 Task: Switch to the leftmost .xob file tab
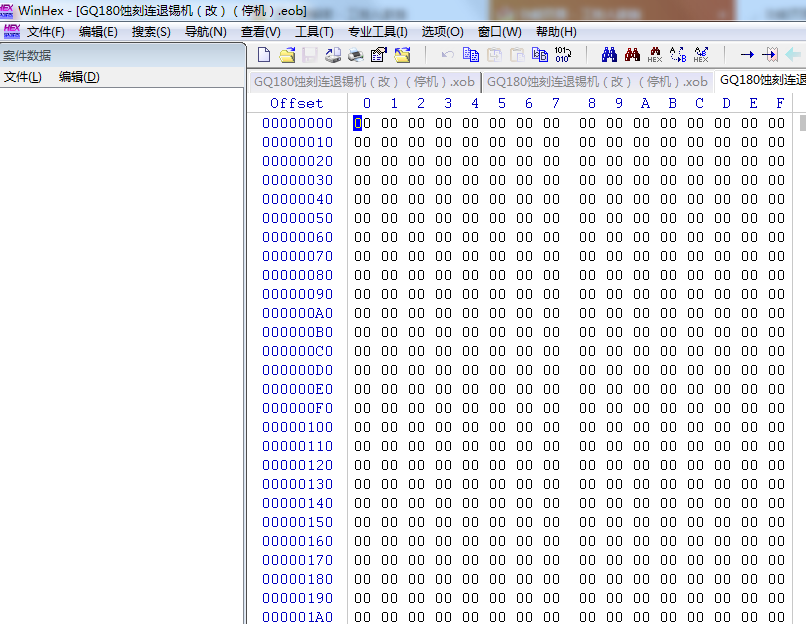click(364, 81)
